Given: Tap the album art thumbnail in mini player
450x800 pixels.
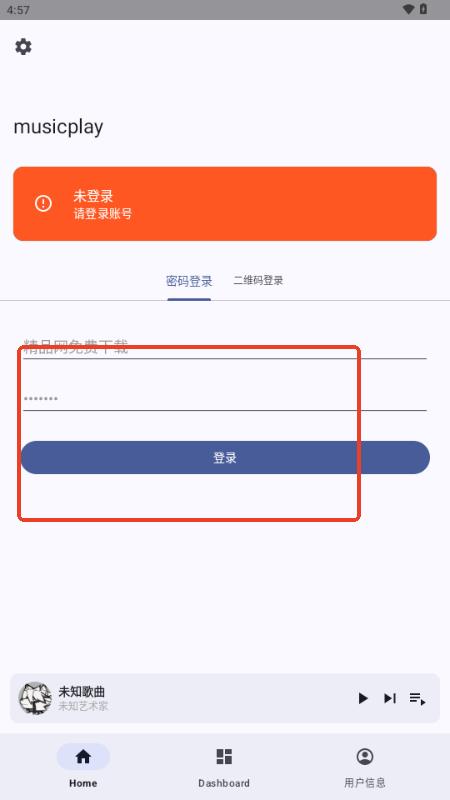Looking at the screenshot, I should 35,698.
